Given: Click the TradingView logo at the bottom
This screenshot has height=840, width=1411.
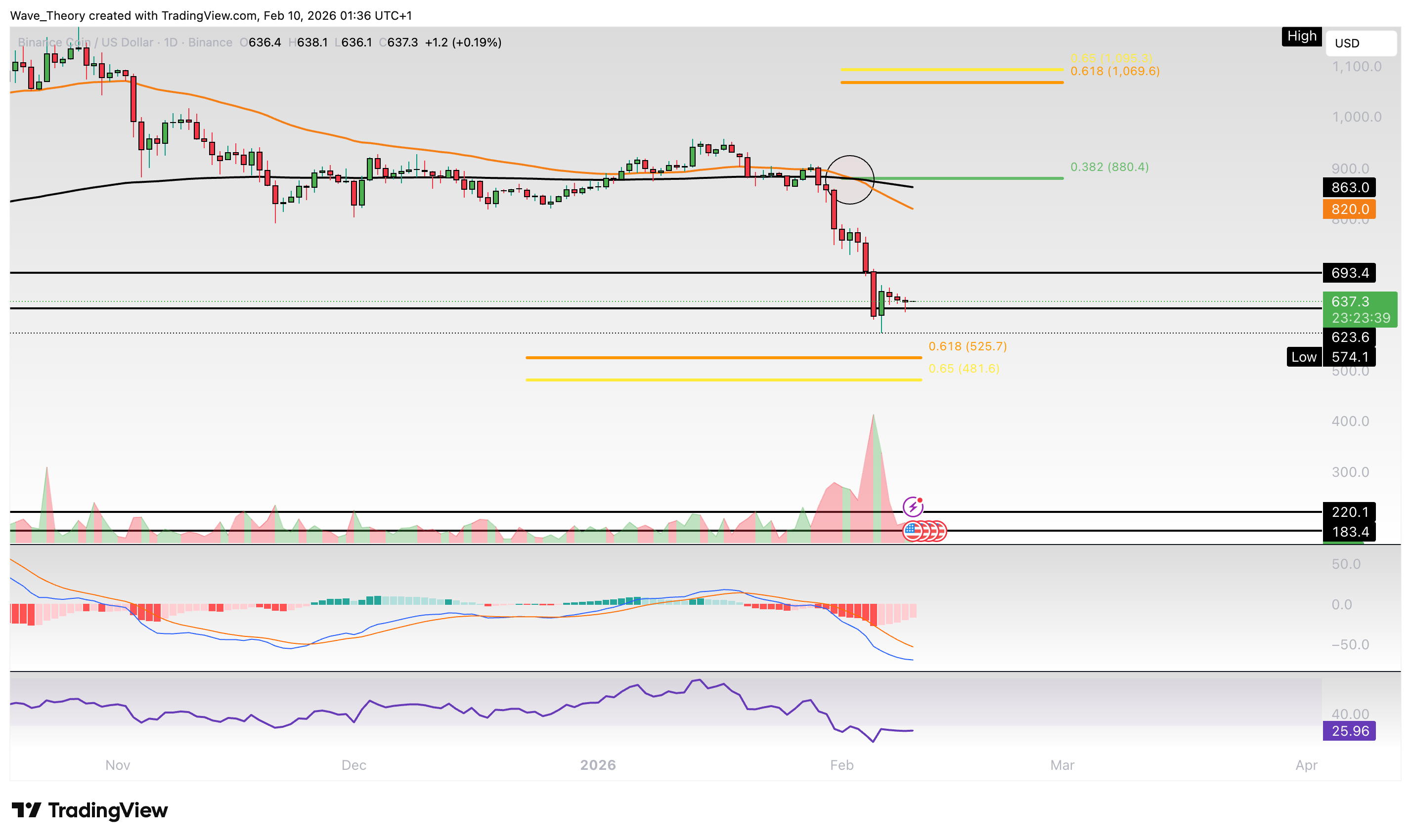Looking at the screenshot, I should pyautogui.click(x=89, y=810).
